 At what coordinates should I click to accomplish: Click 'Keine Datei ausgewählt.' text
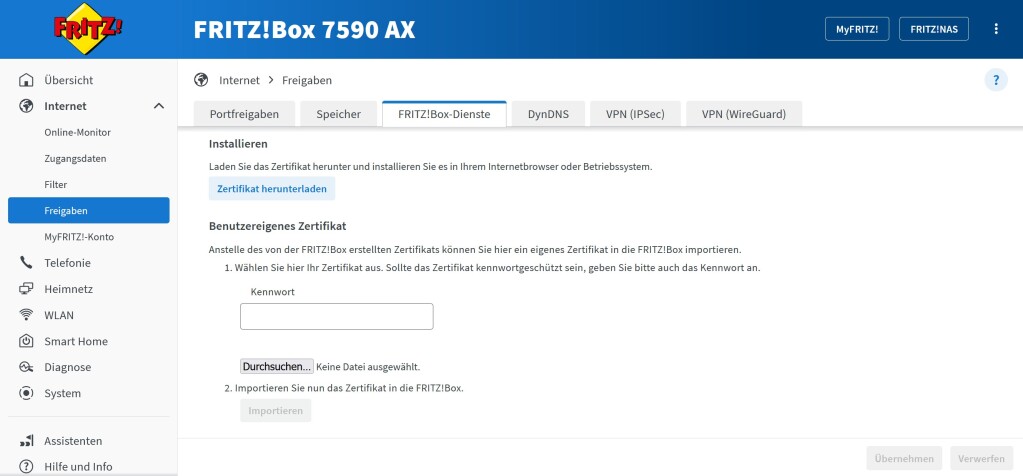pyautogui.click(x=368, y=367)
